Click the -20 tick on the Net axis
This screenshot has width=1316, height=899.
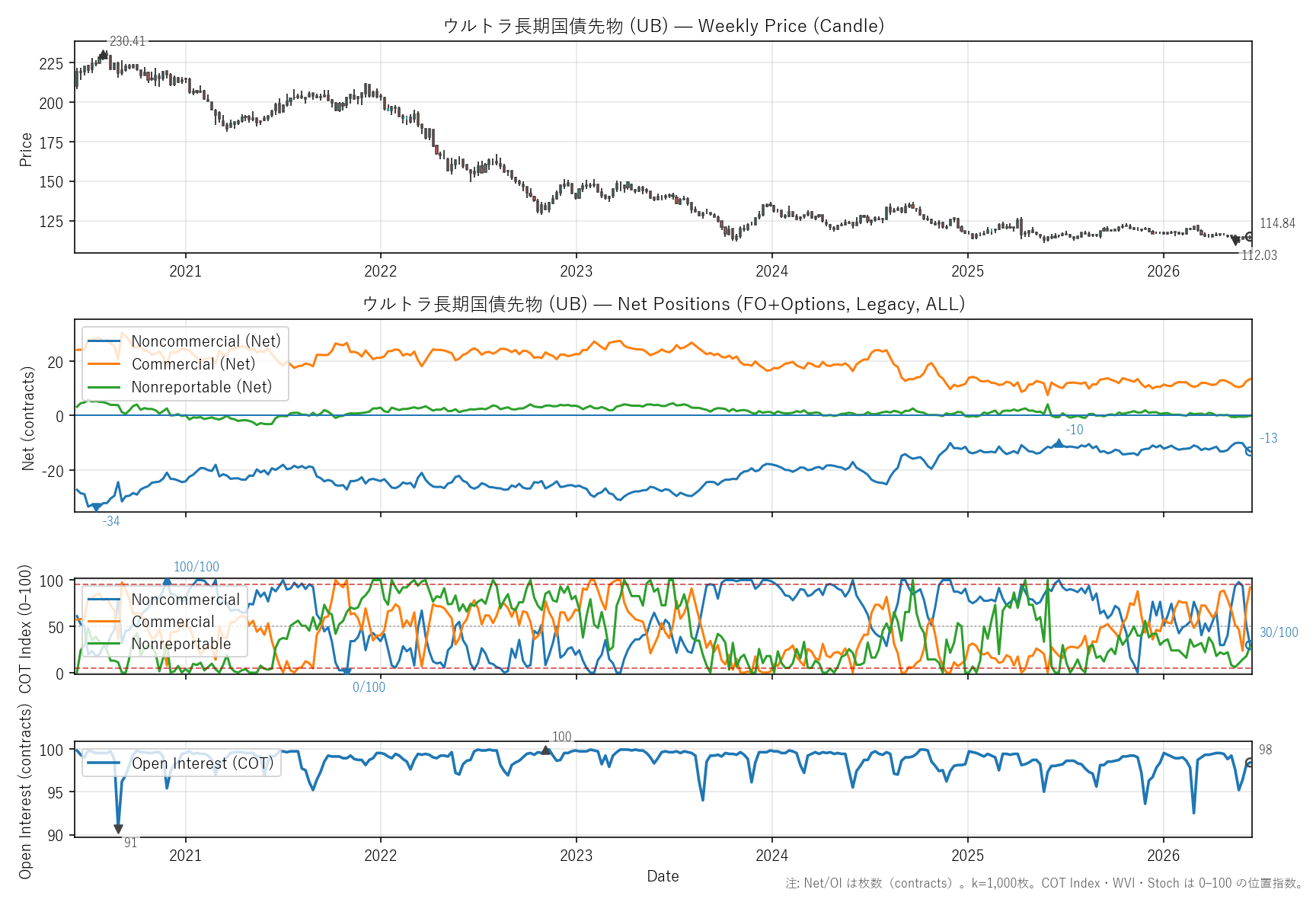click(x=53, y=471)
